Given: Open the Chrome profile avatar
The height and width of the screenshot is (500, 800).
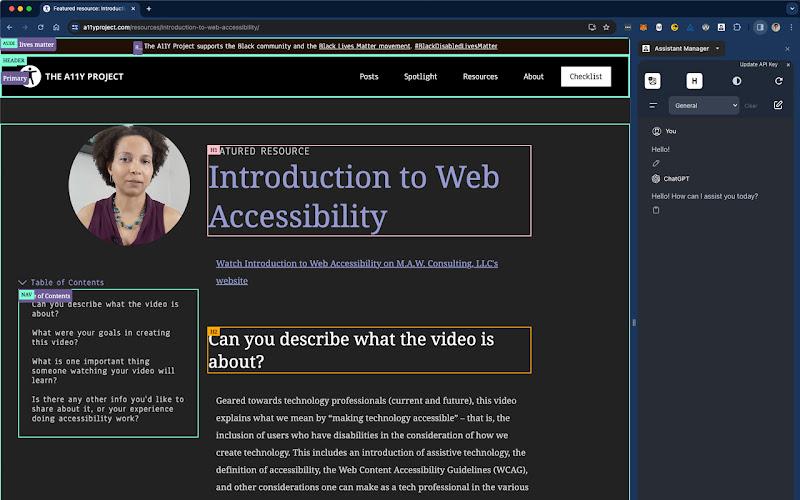Looking at the screenshot, I should (x=776, y=27).
